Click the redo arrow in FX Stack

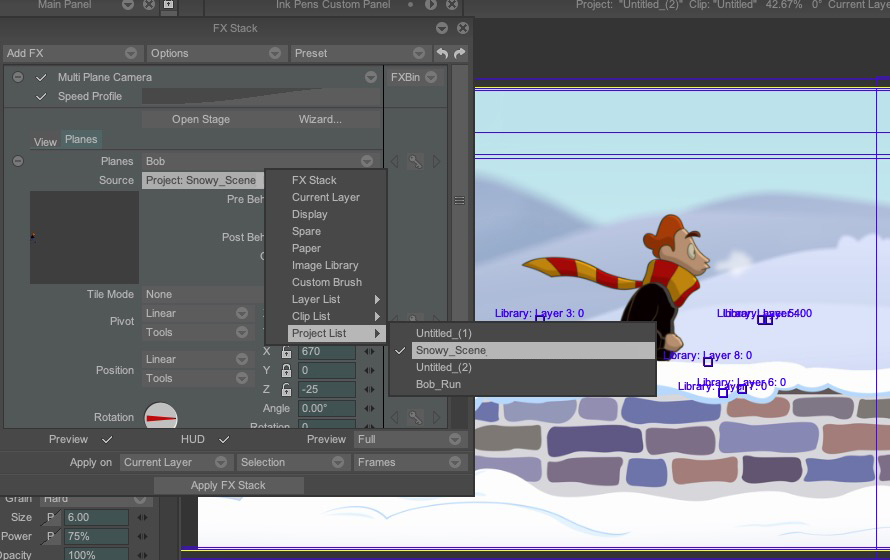[460, 53]
